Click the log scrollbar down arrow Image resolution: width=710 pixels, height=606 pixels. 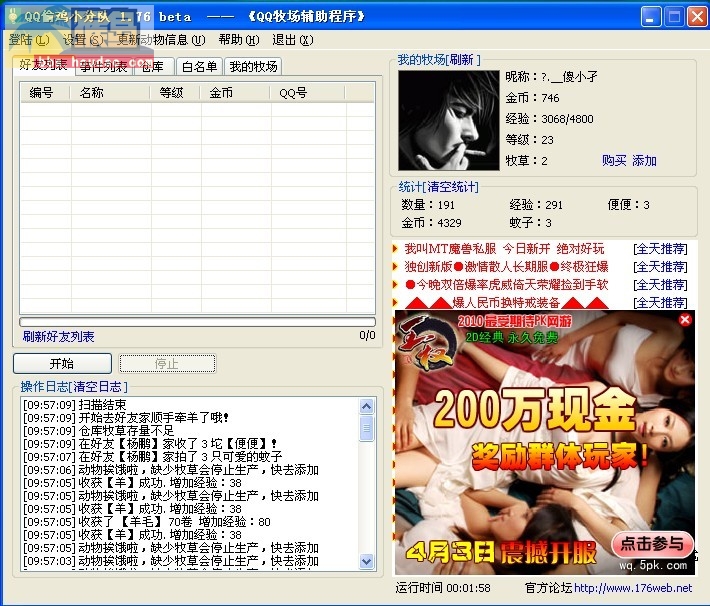click(367, 562)
